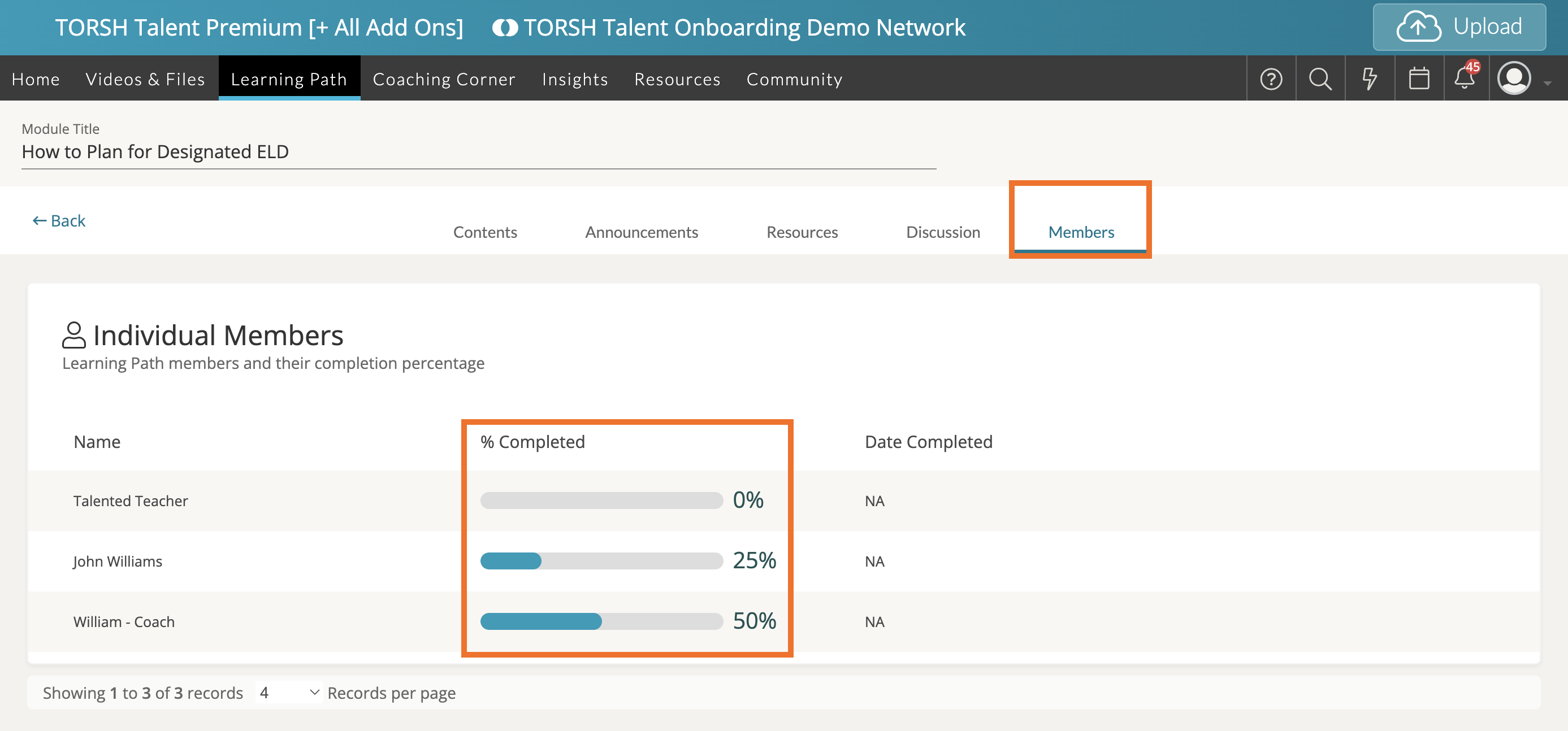The image size is (1568, 731).
Task: Click the user profile avatar icon
Action: [x=1514, y=79]
